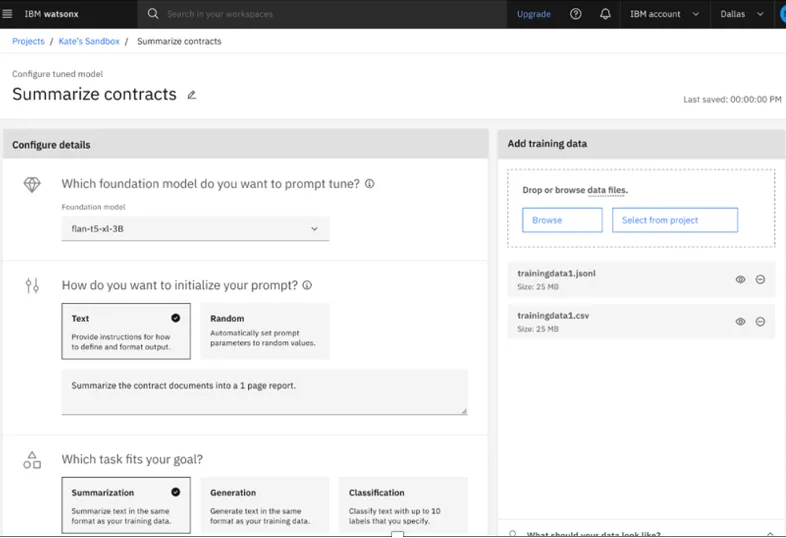786x538 pixels.
Task: Show info for foundation model question
Action: [369, 184]
